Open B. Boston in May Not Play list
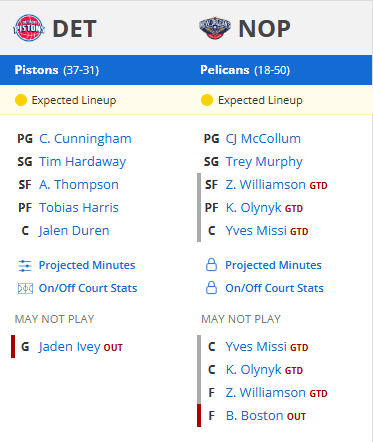 [255, 416]
